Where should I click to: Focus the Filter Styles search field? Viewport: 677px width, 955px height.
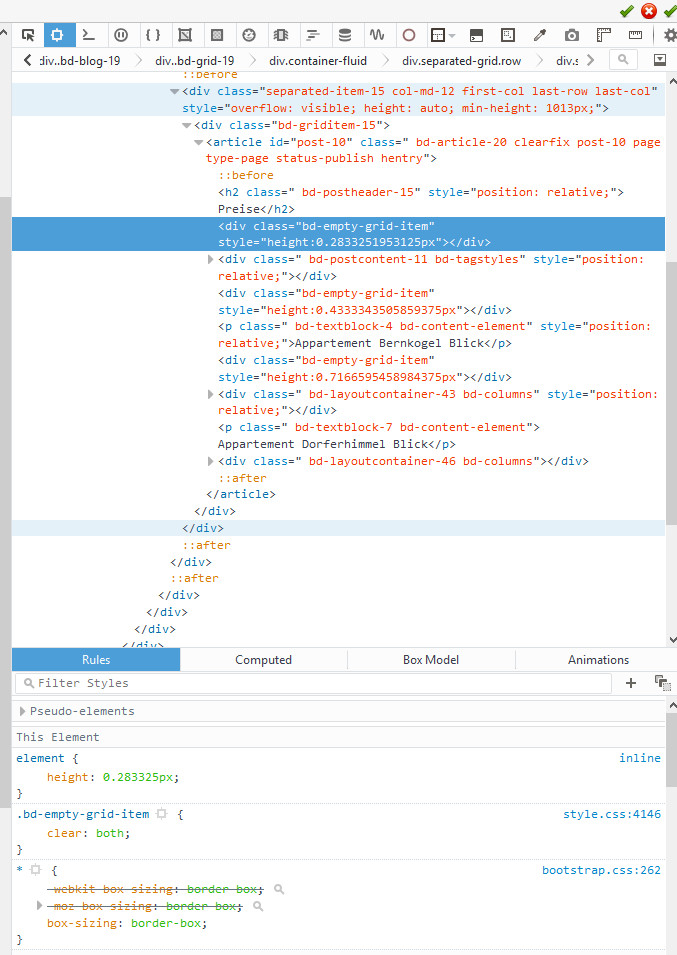[313, 683]
